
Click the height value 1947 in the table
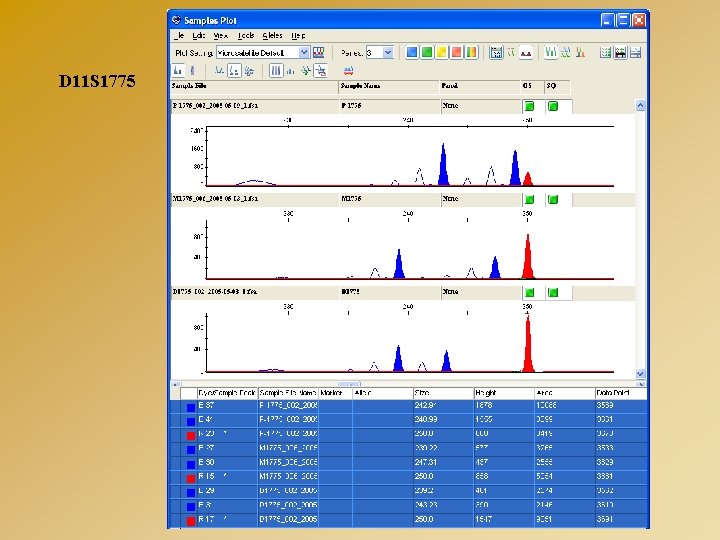[484, 519]
